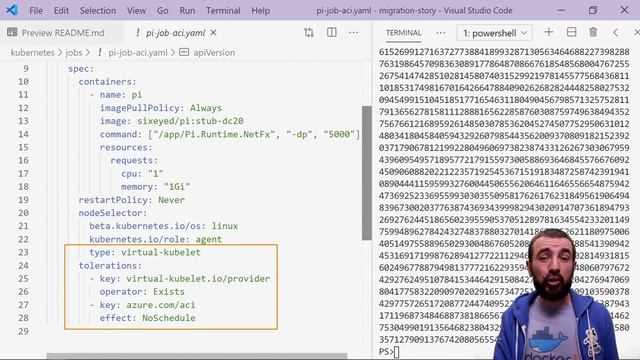Click the Open Changes compare icon

[309, 33]
